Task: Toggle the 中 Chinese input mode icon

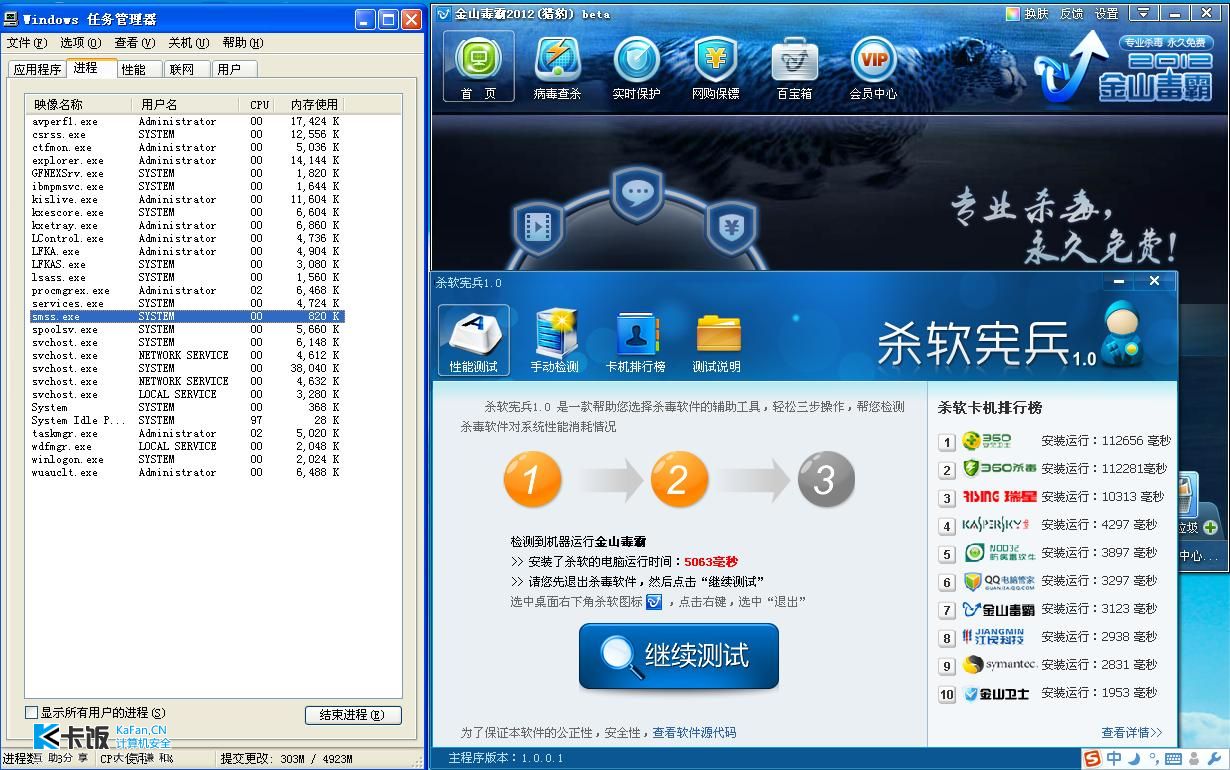Action: pos(1114,759)
